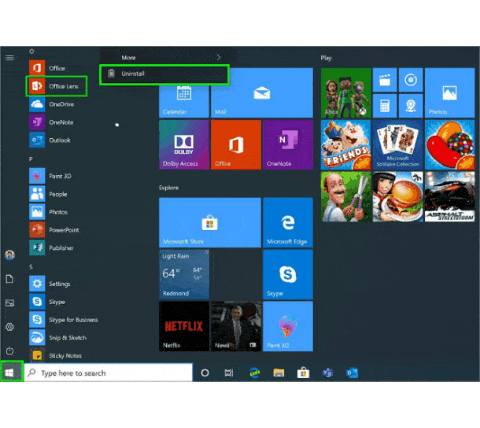The image size is (480, 428).
Task: Open Skype for Business from list
Action: coord(63,320)
